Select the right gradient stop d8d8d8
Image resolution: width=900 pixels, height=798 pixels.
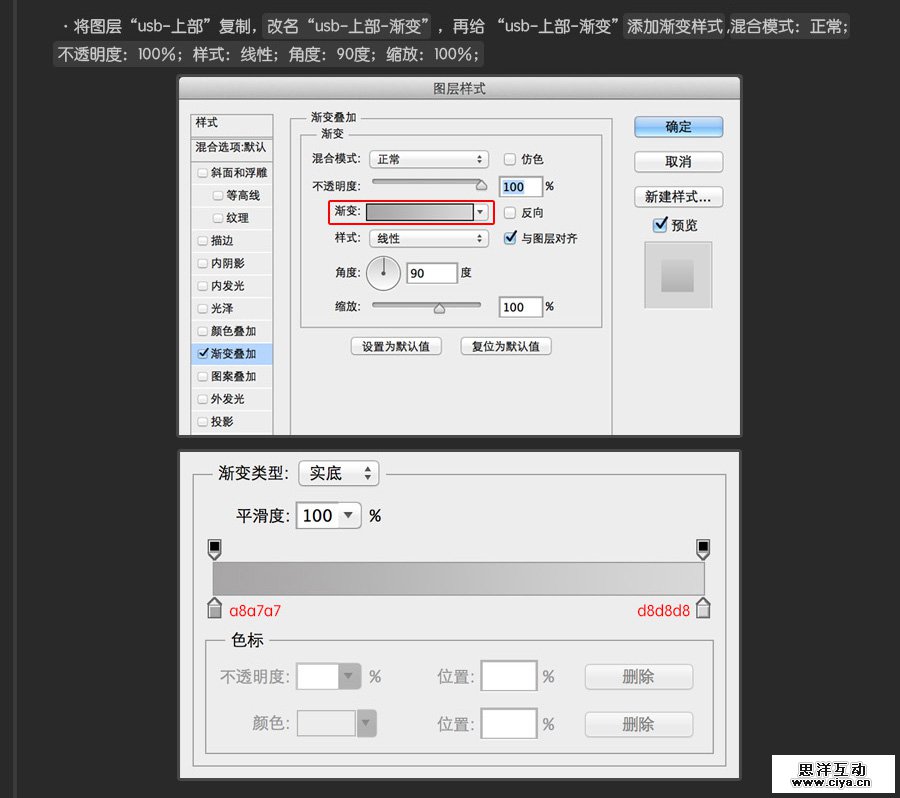(702, 608)
